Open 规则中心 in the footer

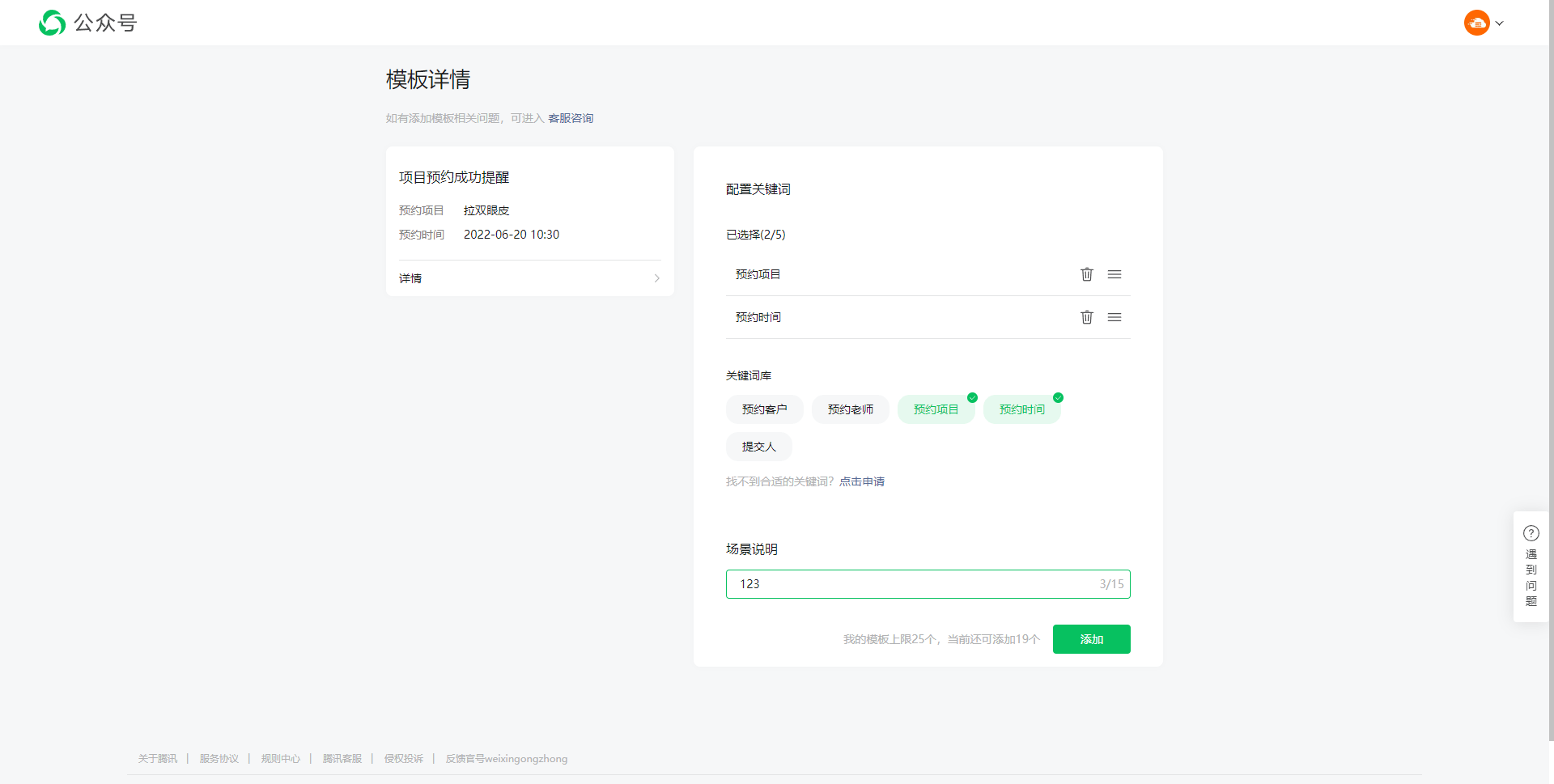pyautogui.click(x=280, y=759)
